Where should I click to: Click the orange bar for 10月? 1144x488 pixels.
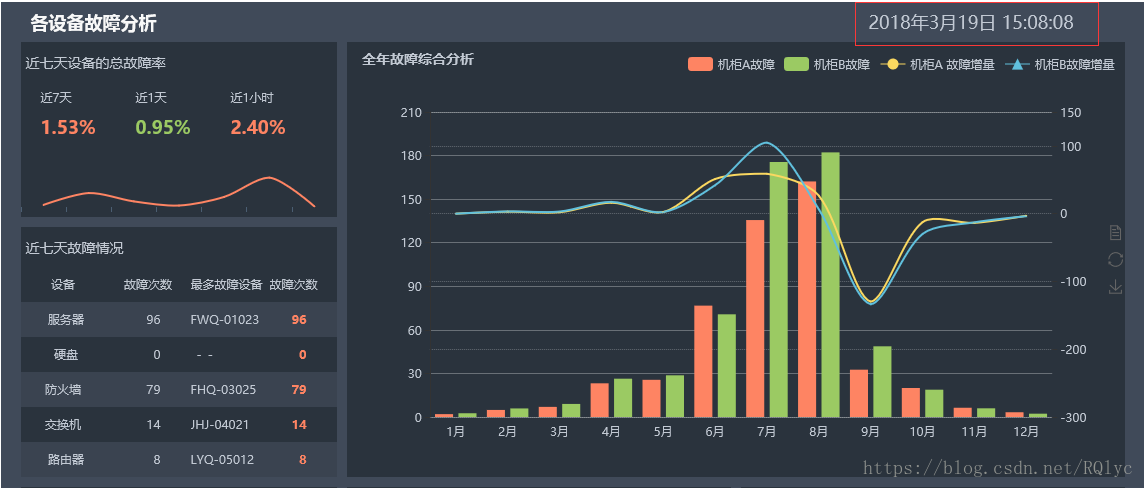tap(911, 403)
